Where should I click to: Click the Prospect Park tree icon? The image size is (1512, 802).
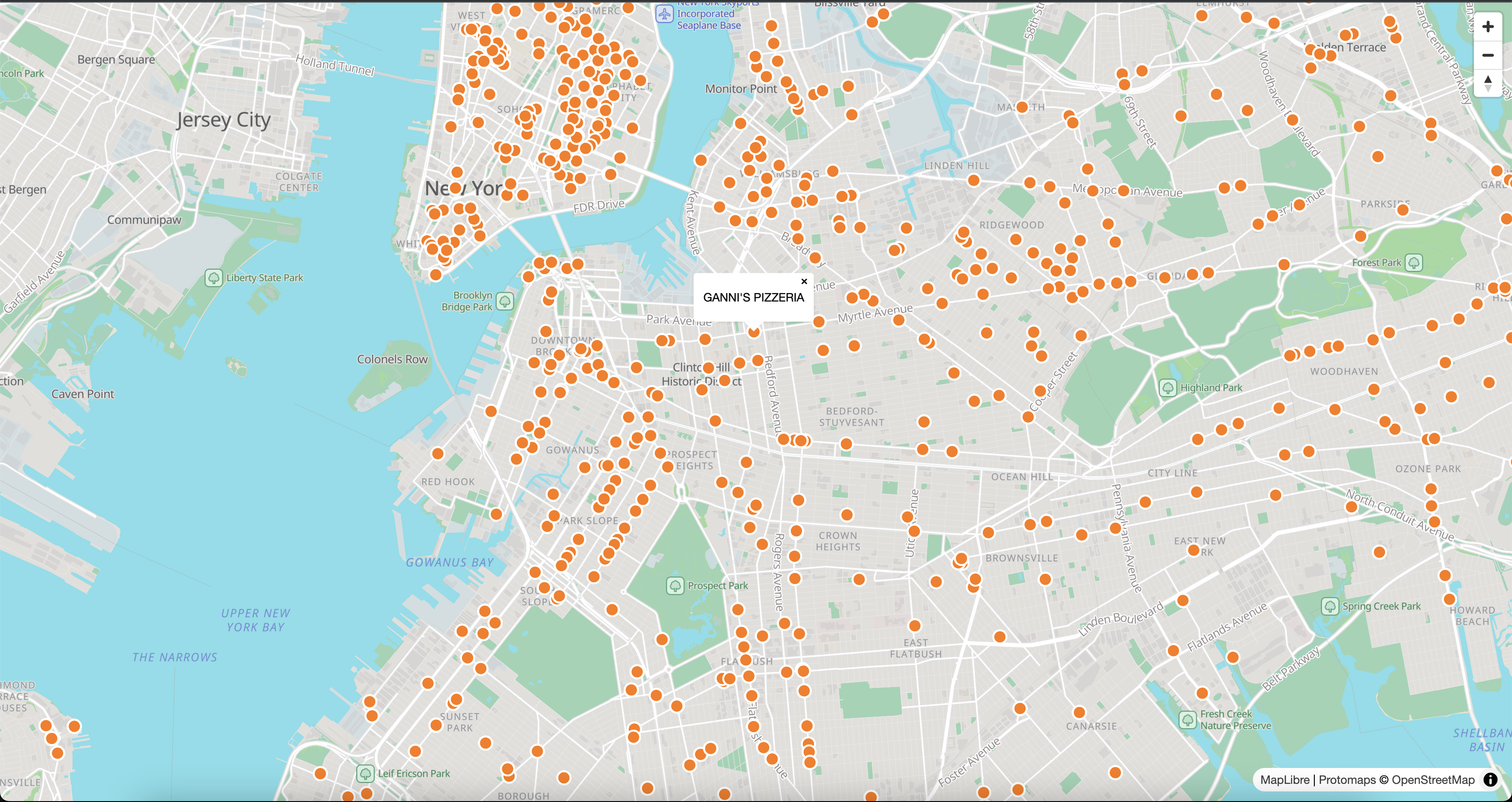pos(675,585)
